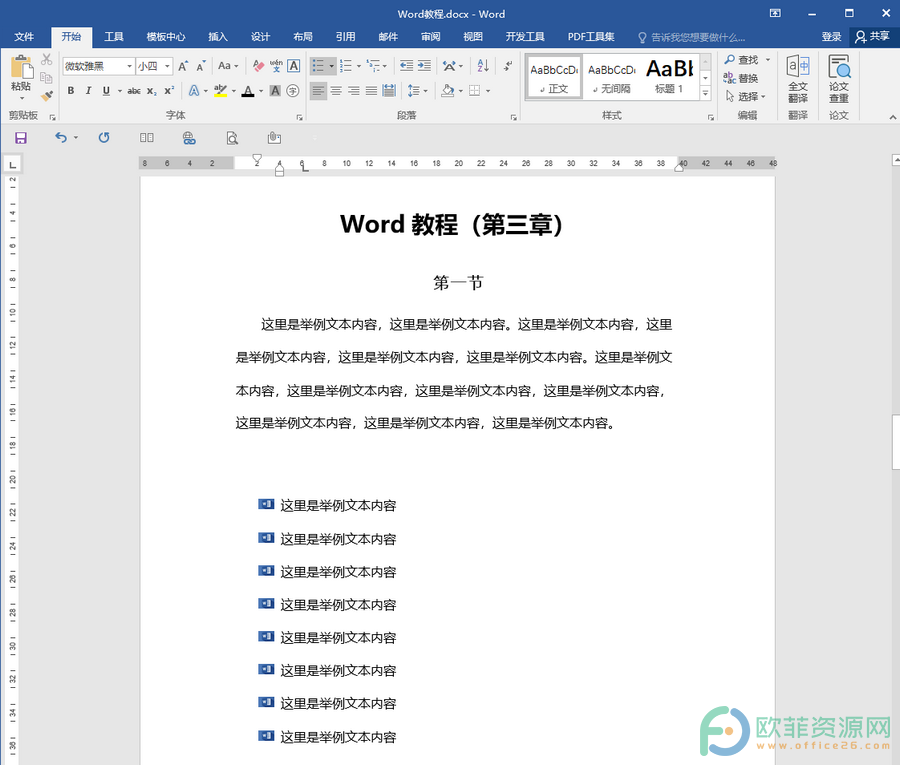Apply the 正文 style
This screenshot has height=765, width=900.
[x=554, y=77]
